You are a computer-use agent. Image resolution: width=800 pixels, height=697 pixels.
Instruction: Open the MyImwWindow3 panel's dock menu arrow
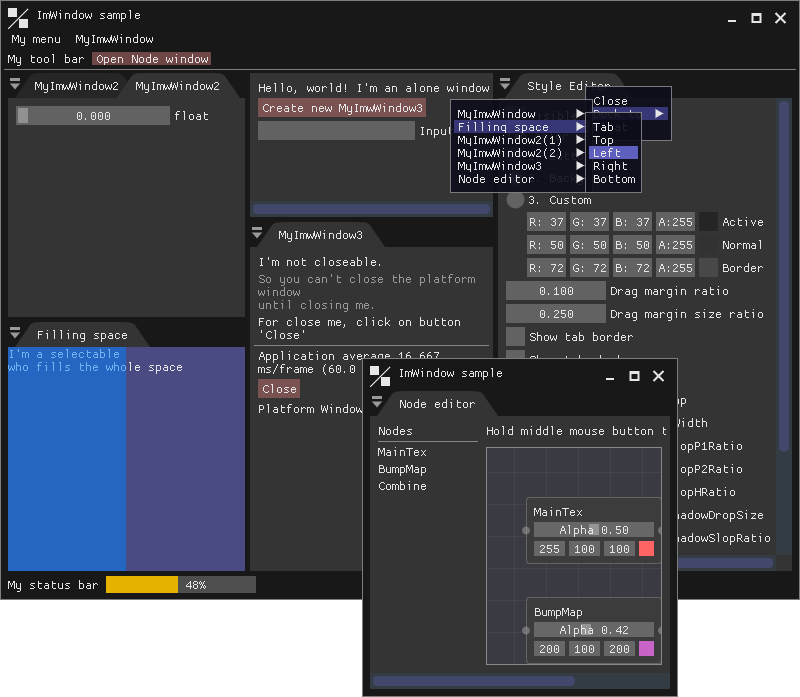[257, 234]
